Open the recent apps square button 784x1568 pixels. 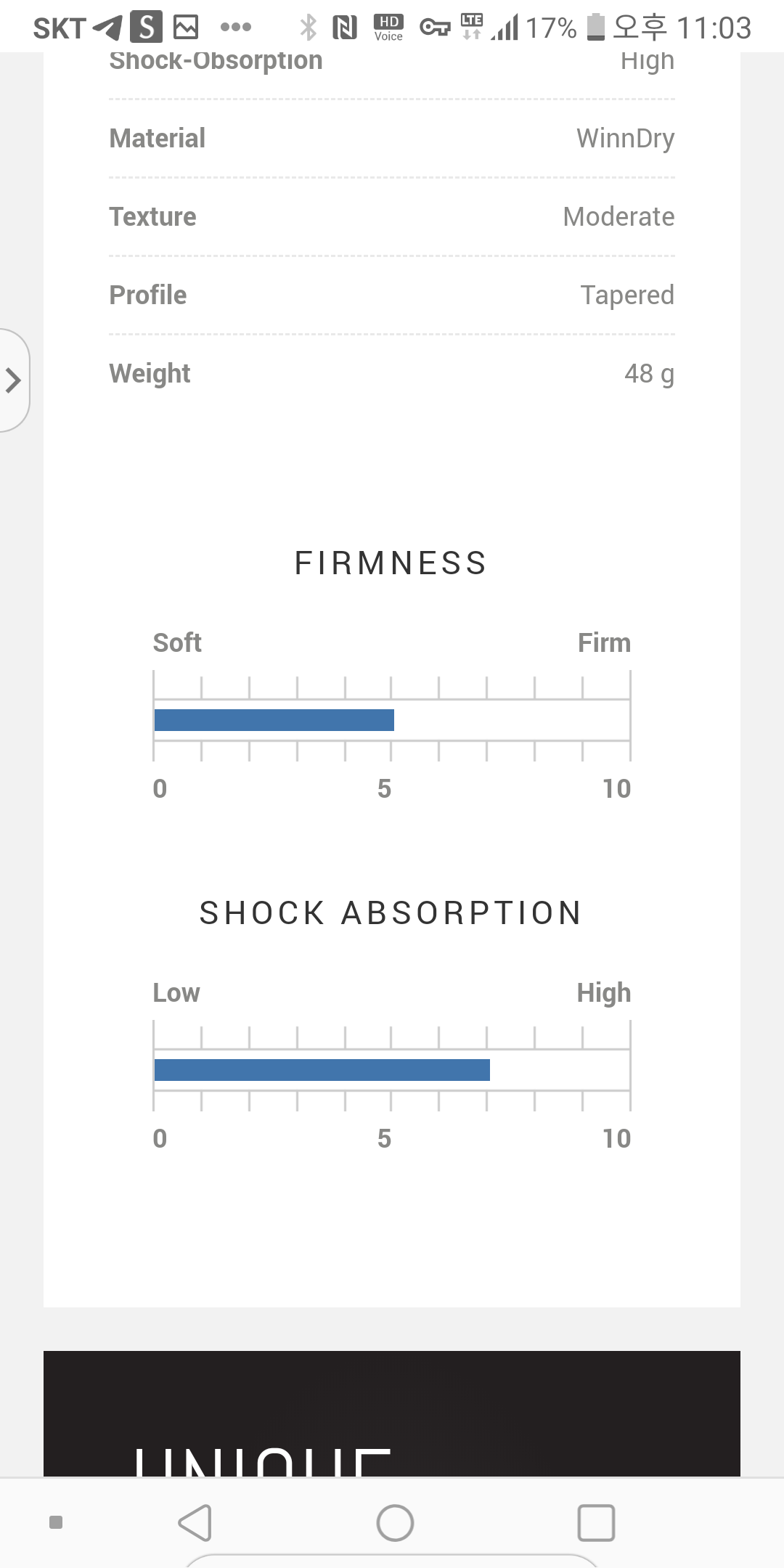click(596, 1522)
